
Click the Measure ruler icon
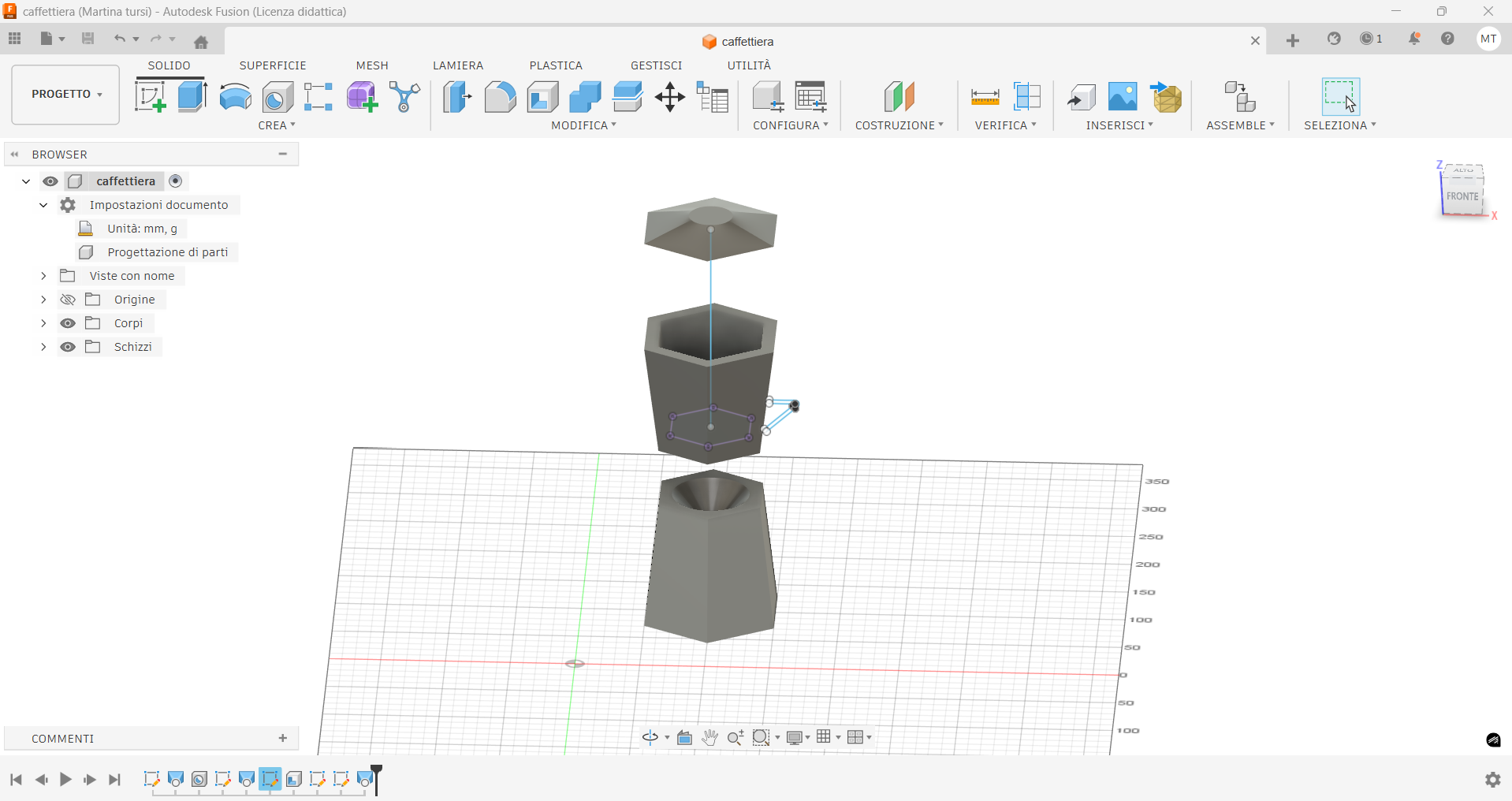985,98
